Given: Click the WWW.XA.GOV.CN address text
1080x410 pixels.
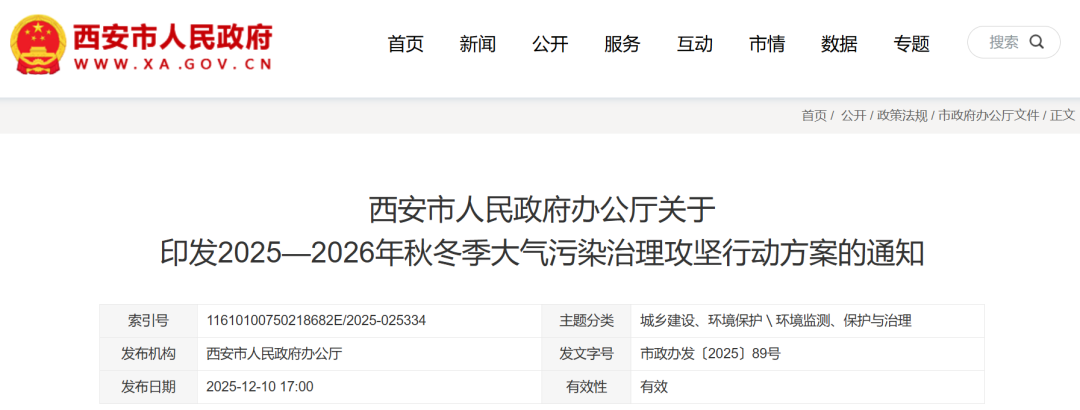Looking at the screenshot, I should click(x=173, y=65).
